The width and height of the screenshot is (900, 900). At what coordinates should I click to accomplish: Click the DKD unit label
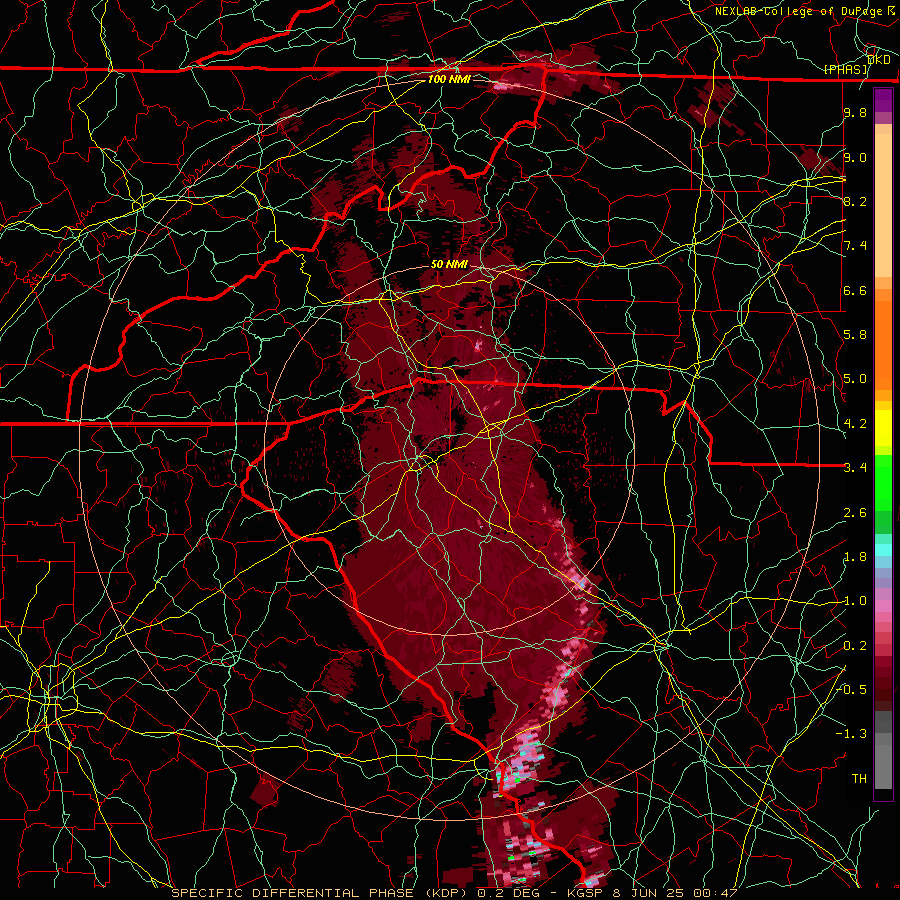879,60
